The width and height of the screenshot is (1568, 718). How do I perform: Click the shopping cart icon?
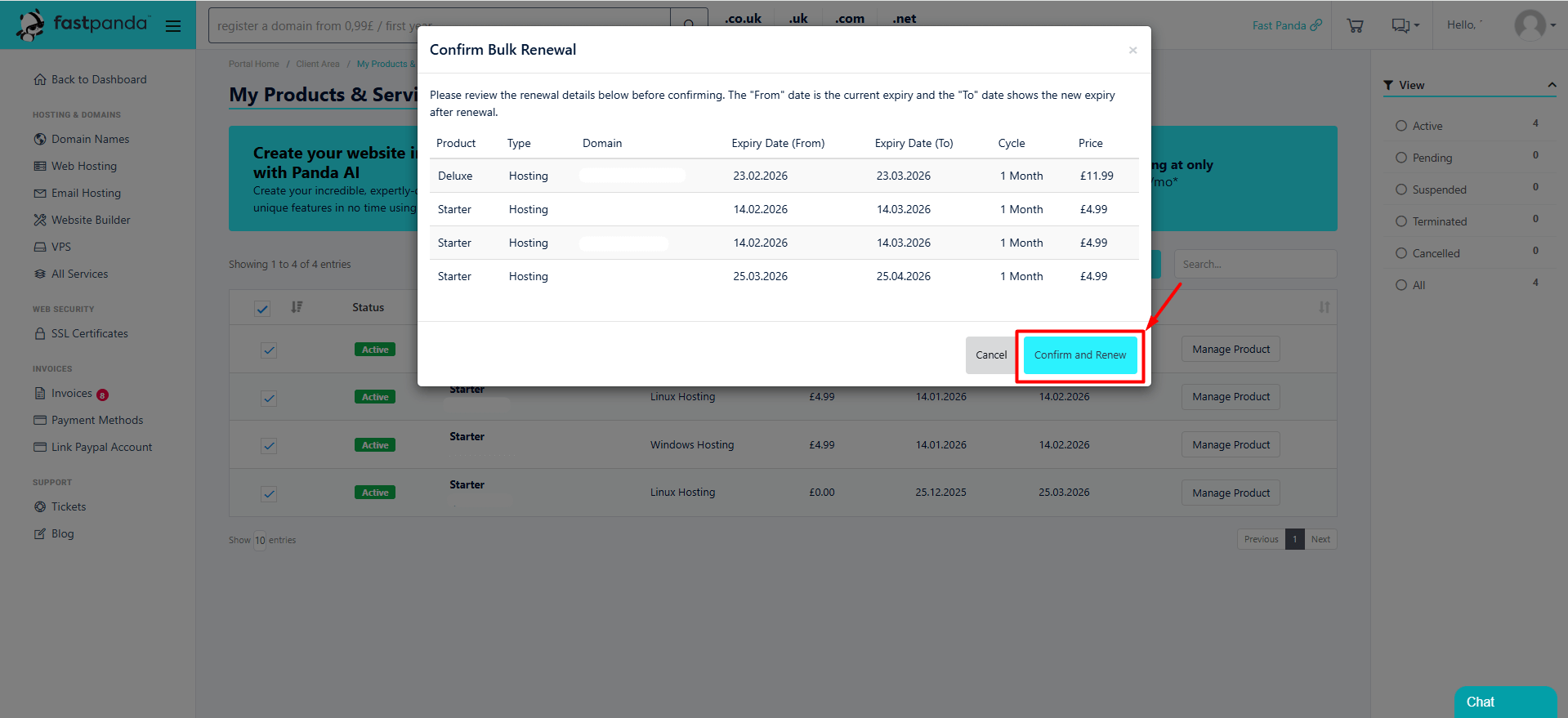tap(1355, 25)
